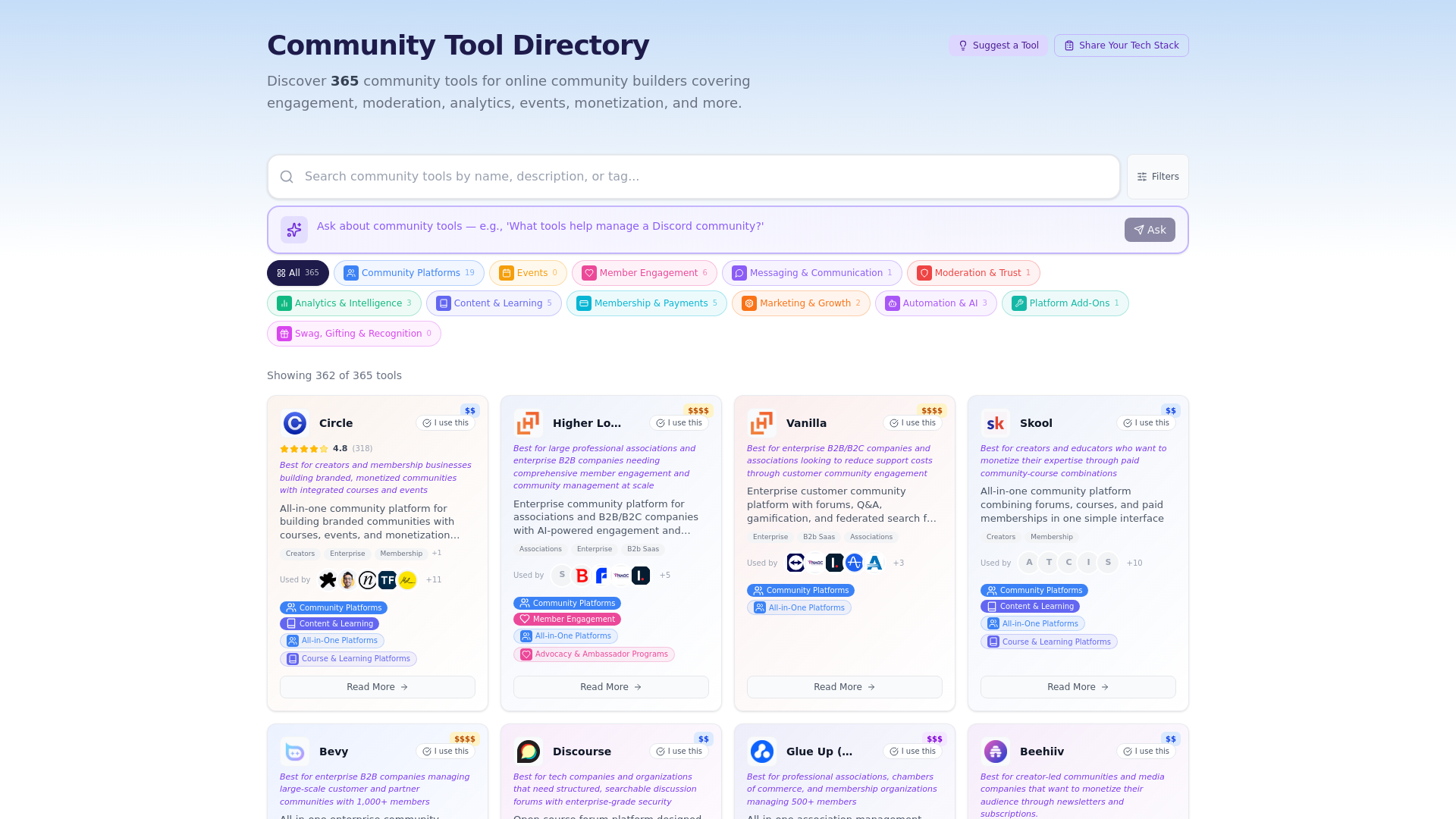
Task: Click the Bevy logo icon
Action: tap(295, 752)
